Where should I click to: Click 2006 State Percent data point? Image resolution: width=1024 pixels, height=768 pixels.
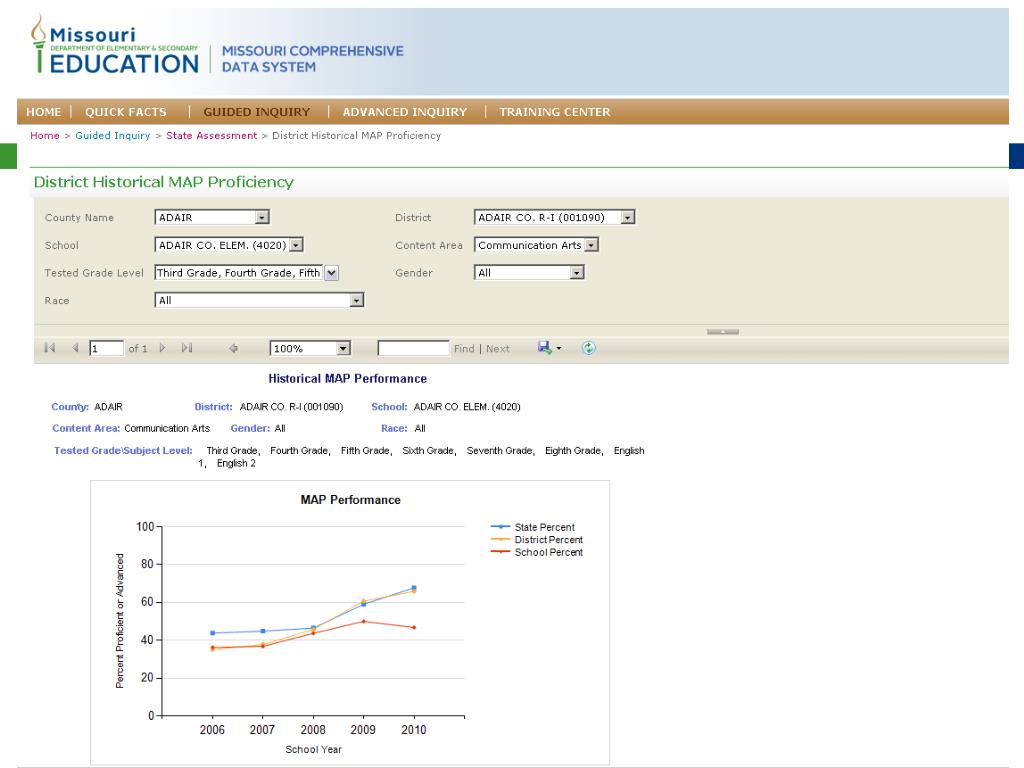pyautogui.click(x=212, y=633)
